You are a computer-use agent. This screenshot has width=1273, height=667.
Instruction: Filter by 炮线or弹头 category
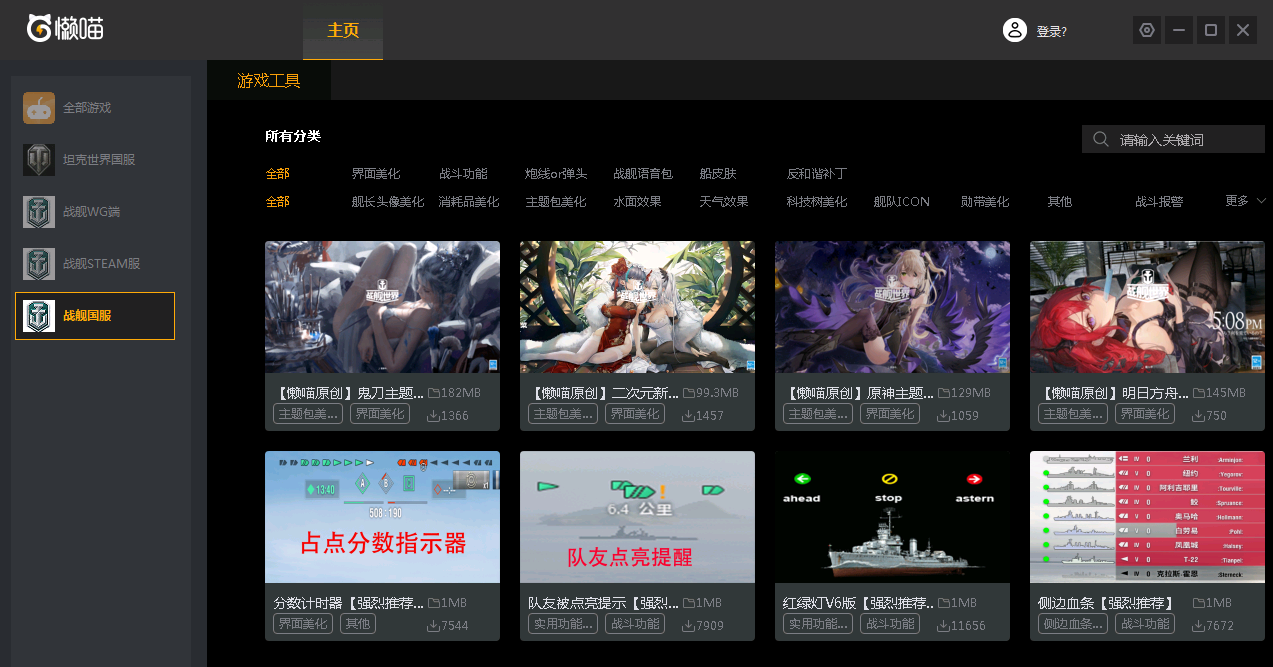[556, 174]
